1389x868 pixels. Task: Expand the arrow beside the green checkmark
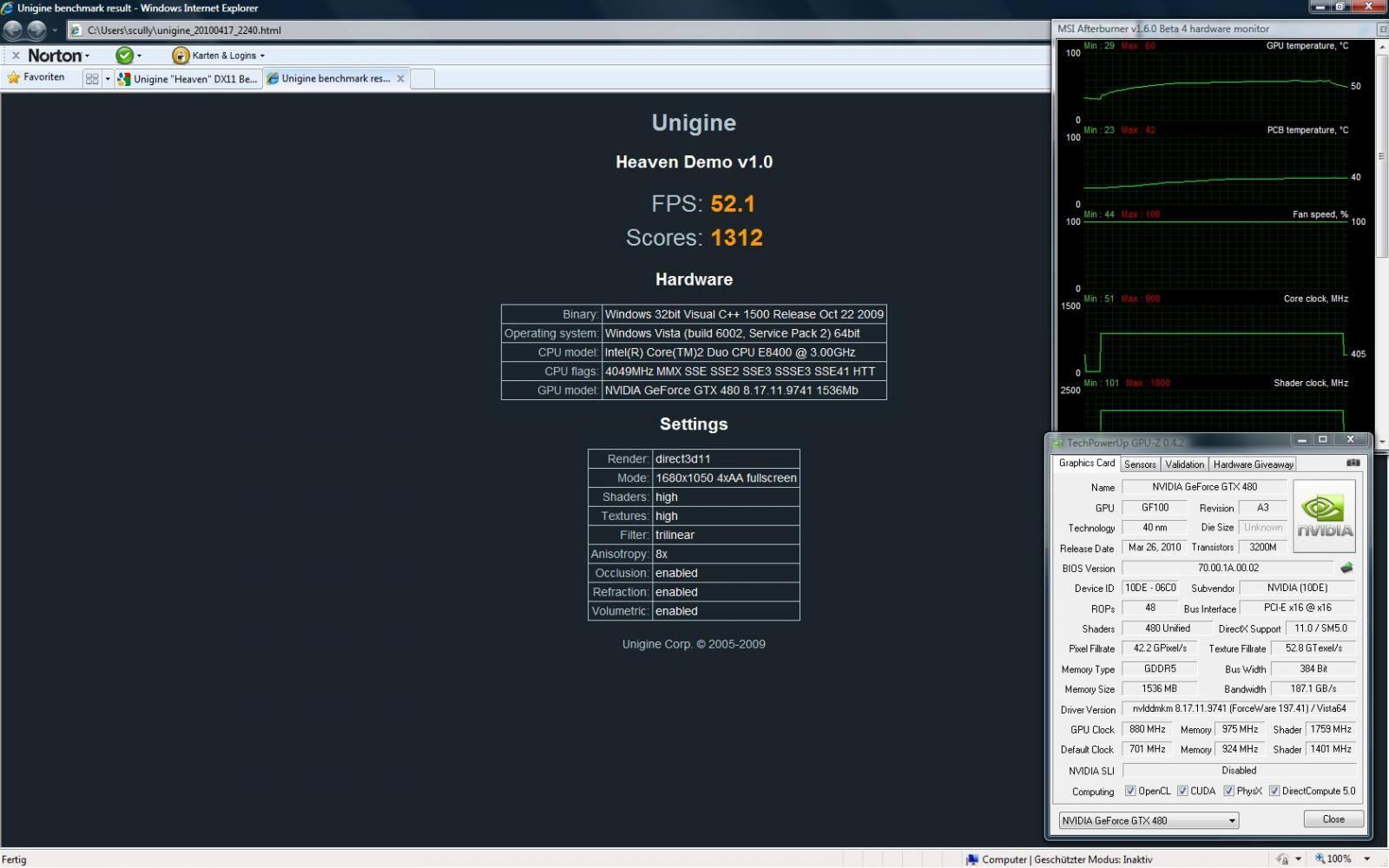[x=139, y=56]
